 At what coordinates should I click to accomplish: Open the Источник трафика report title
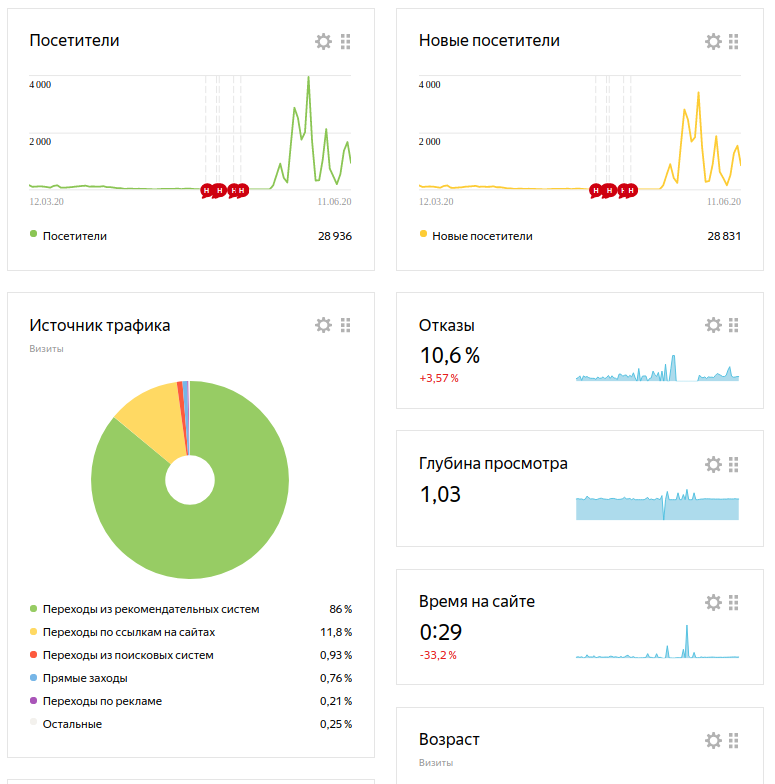coord(100,325)
